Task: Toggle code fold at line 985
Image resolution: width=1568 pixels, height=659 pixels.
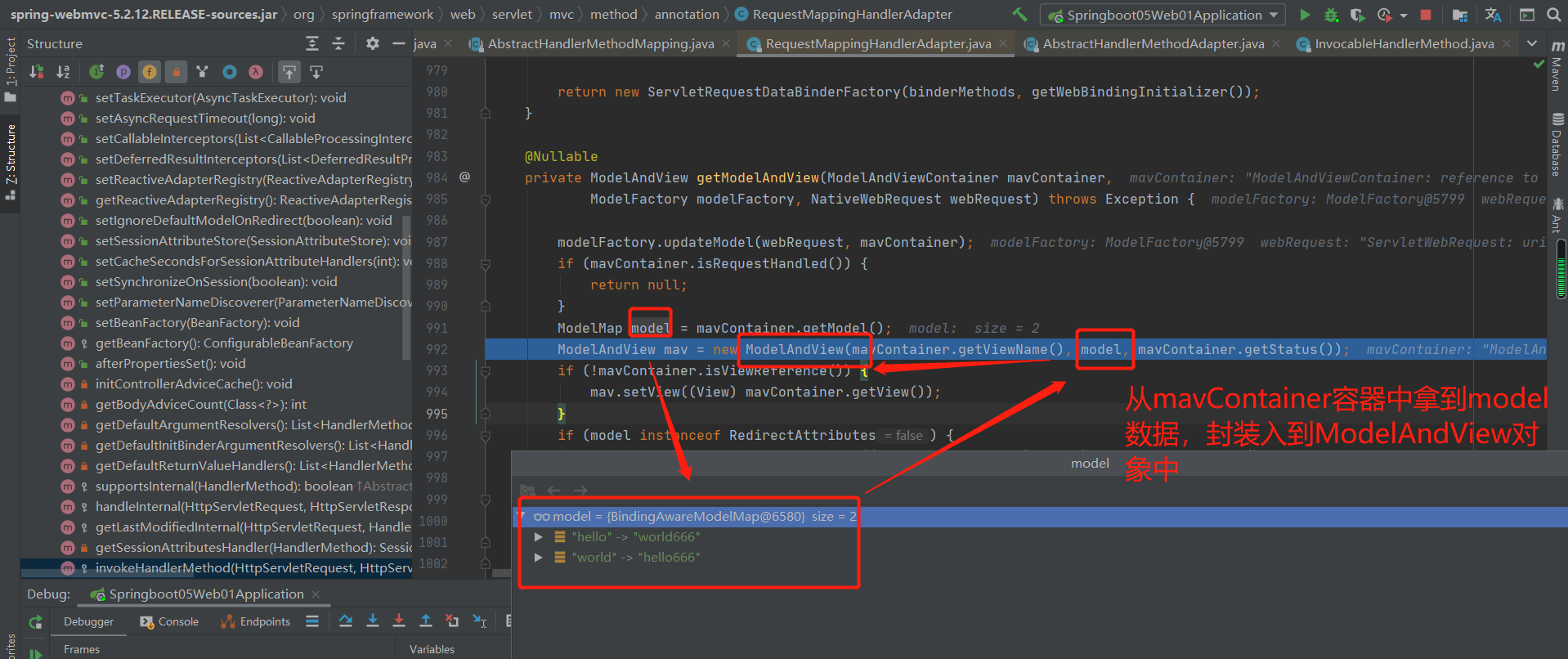Action: pos(486,199)
